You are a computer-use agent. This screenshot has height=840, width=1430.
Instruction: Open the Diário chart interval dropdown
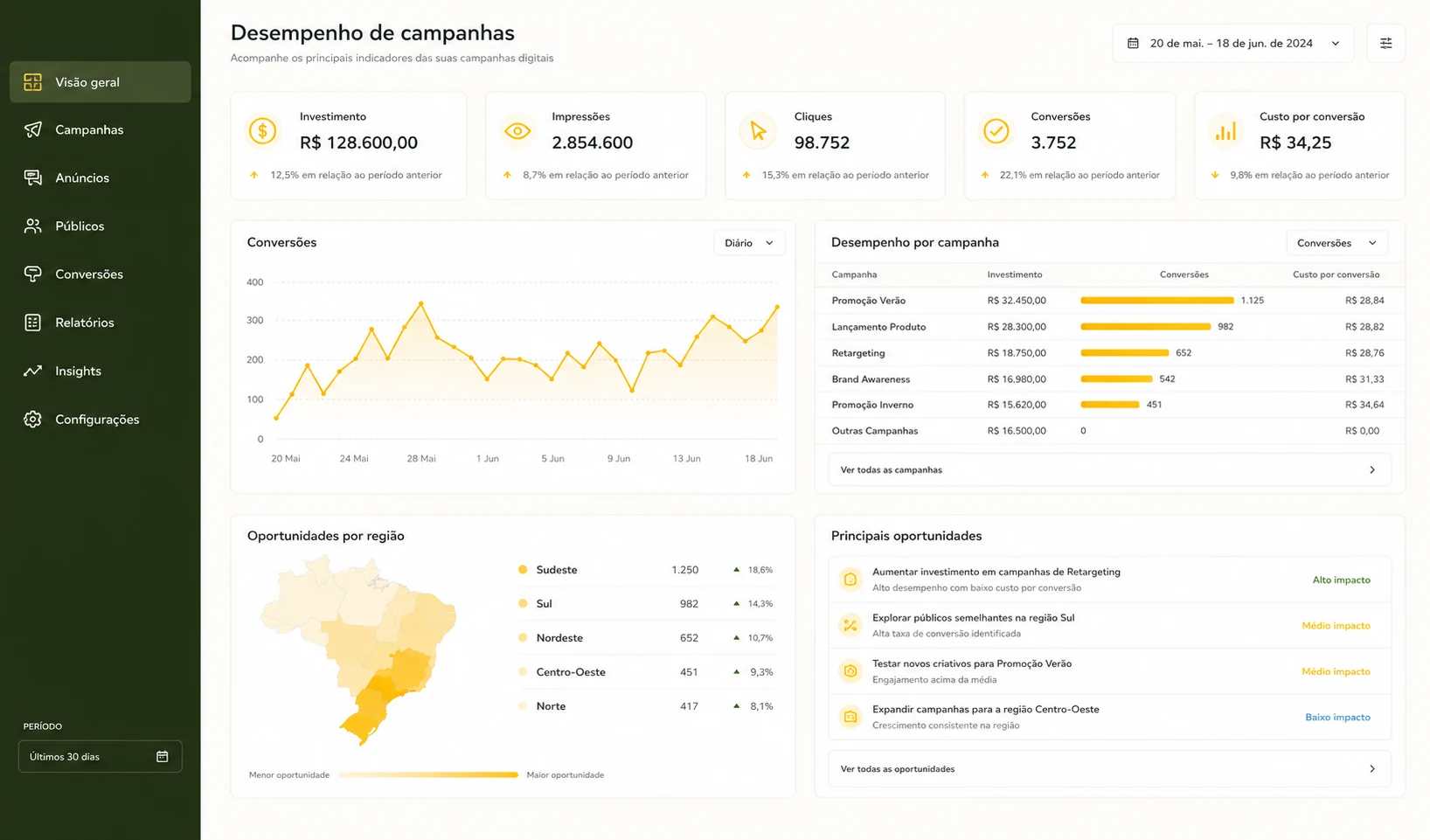(749, 243)
